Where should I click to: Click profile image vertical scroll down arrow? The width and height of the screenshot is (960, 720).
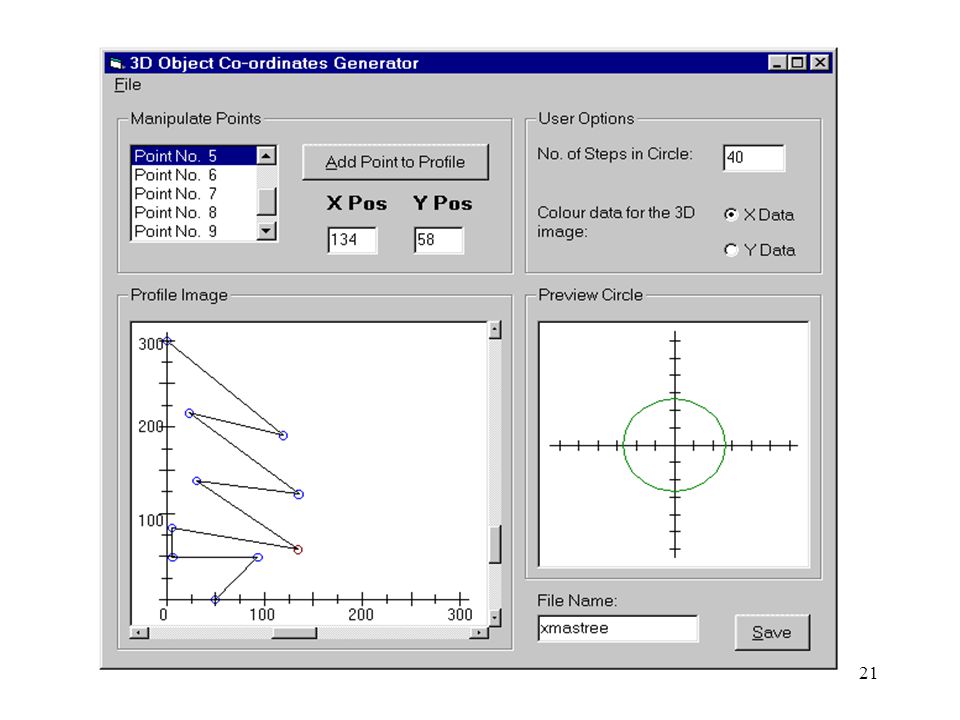[x=495, y=617]
